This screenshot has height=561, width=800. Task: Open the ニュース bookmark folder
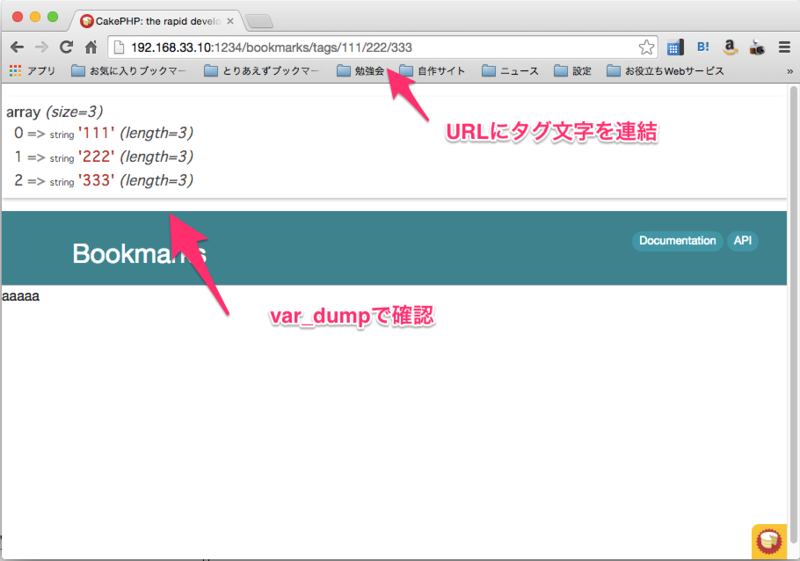[510, 71]
